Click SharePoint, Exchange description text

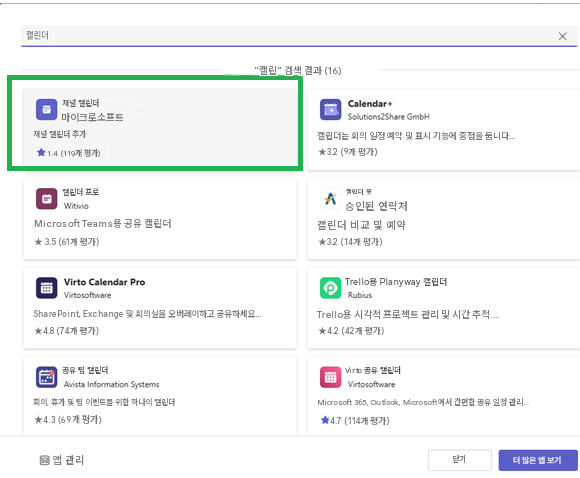[x=147, y=314]
